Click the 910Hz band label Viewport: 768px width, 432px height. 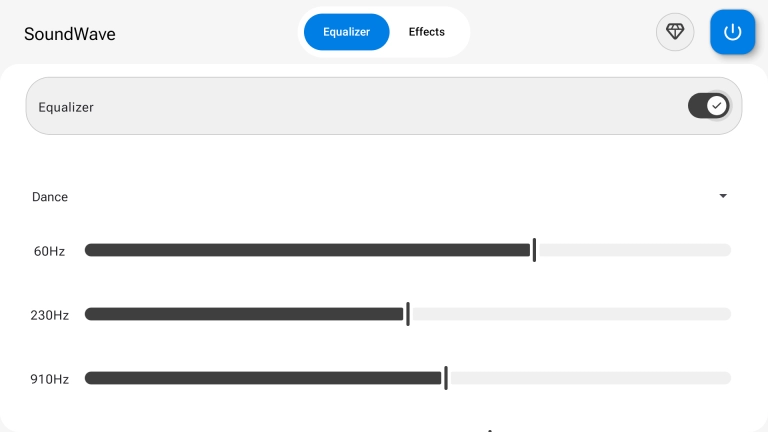tap(49, 379)
